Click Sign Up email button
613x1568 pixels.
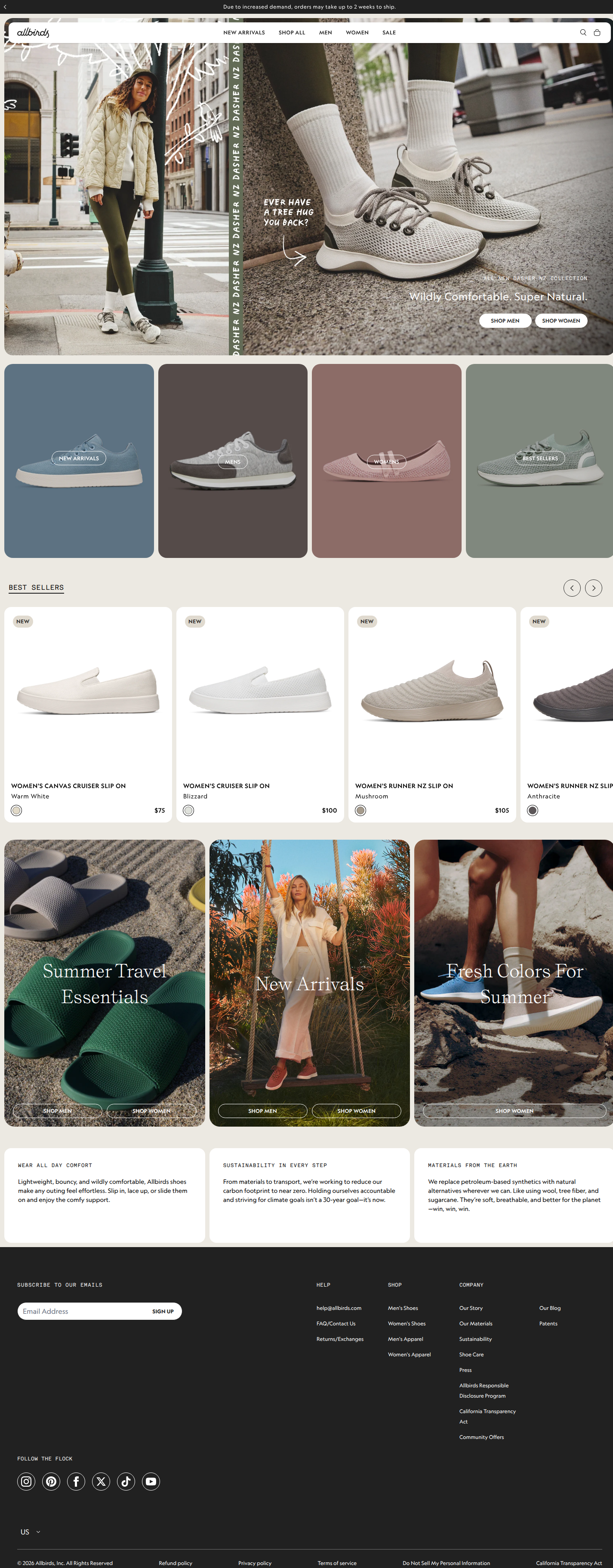163,1311
